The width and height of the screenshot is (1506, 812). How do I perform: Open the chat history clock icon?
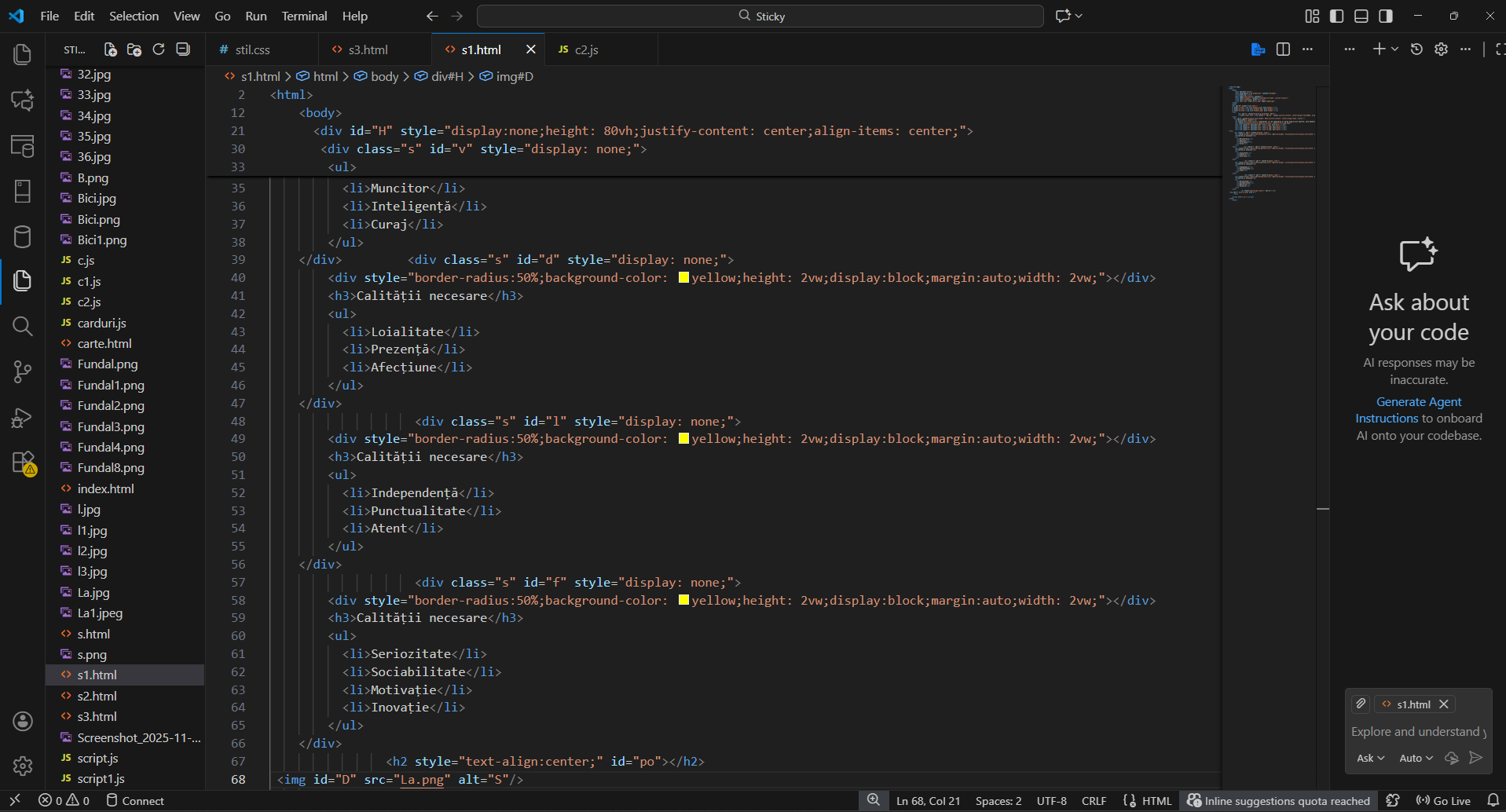pyautogui.click(x=1416, y=49)
